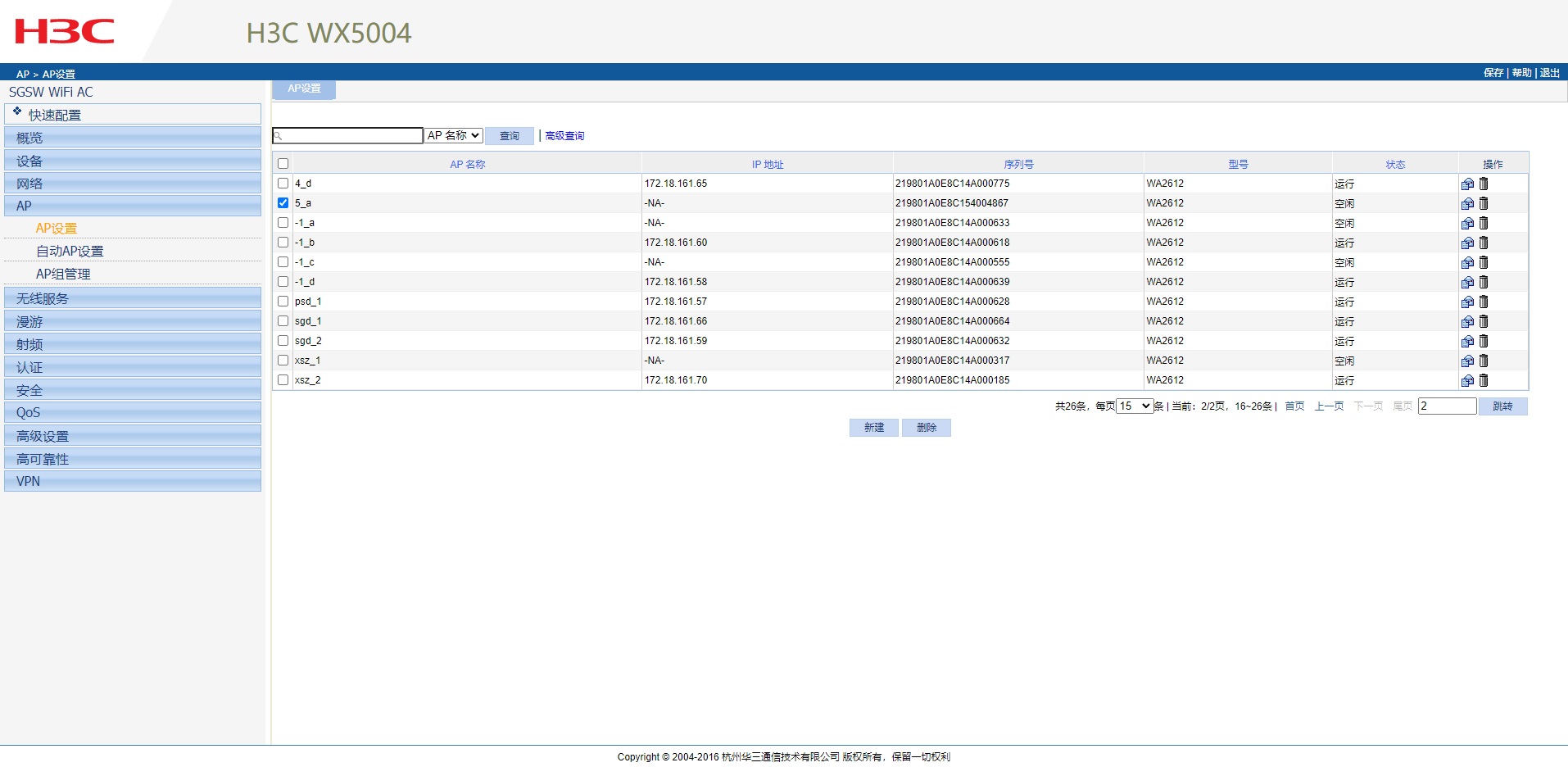Check the box for AP xsz_2
Viewport: 1568px width, 767px height.
[x=283, y=380]
